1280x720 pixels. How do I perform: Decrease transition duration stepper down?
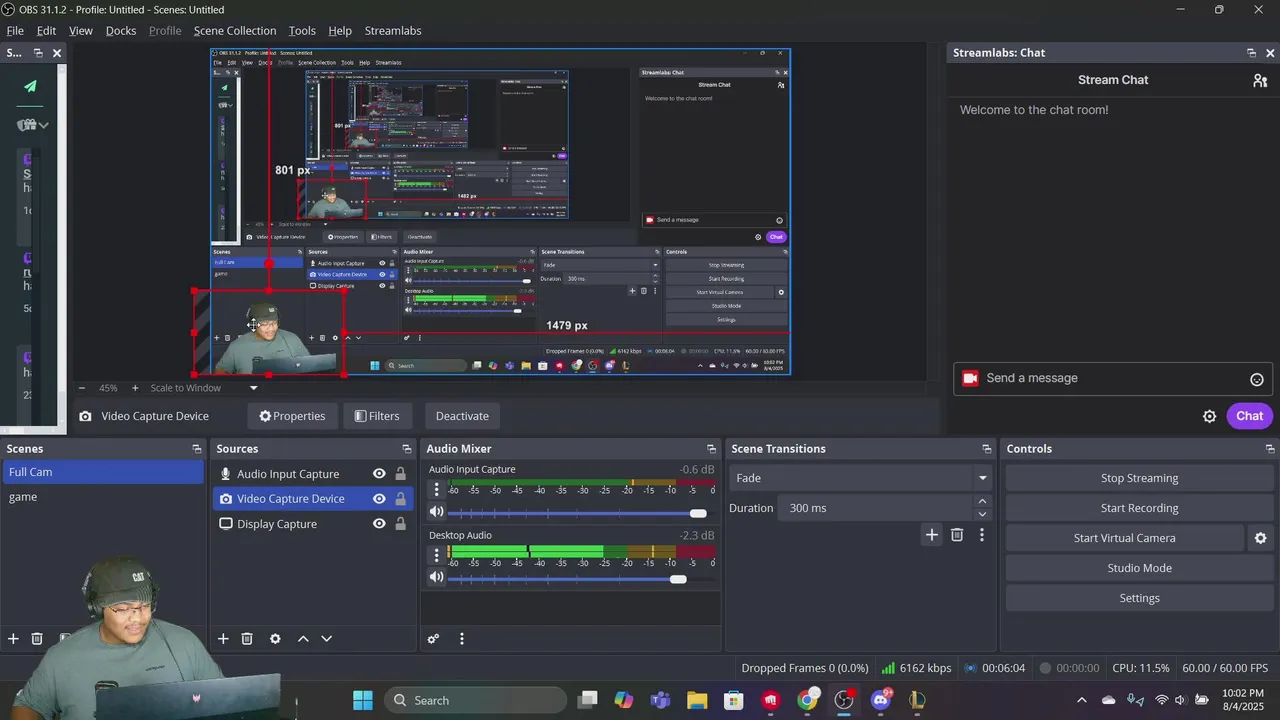982,514
